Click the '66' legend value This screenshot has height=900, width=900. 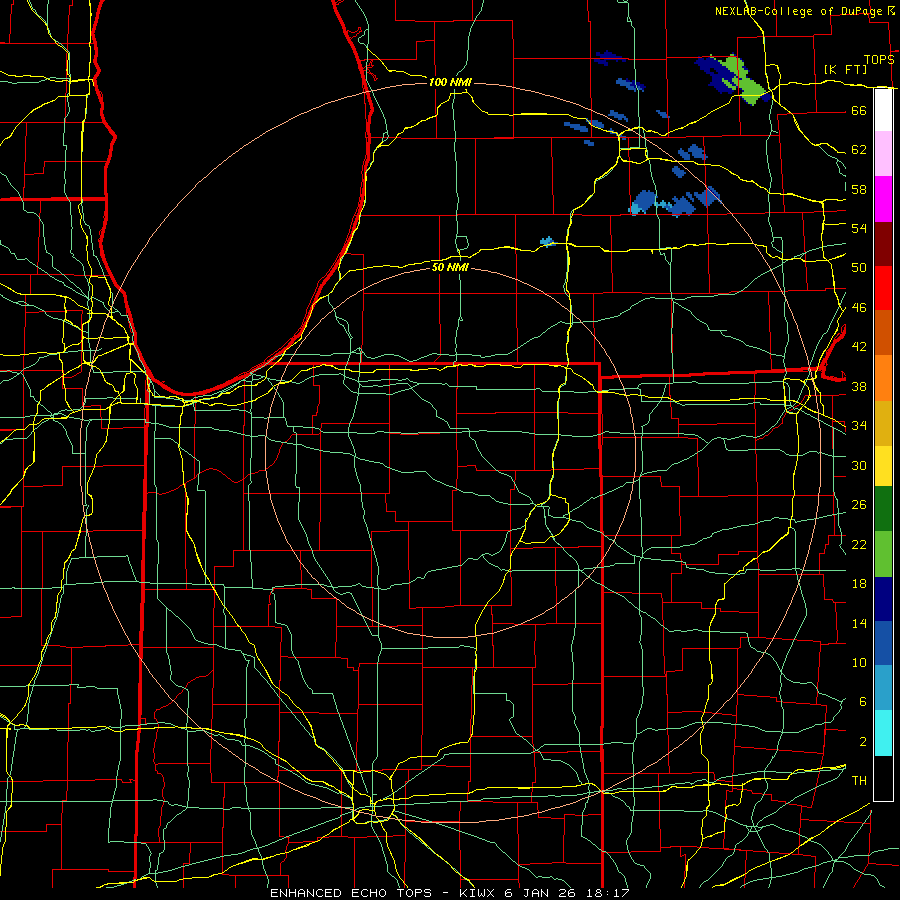859,110
